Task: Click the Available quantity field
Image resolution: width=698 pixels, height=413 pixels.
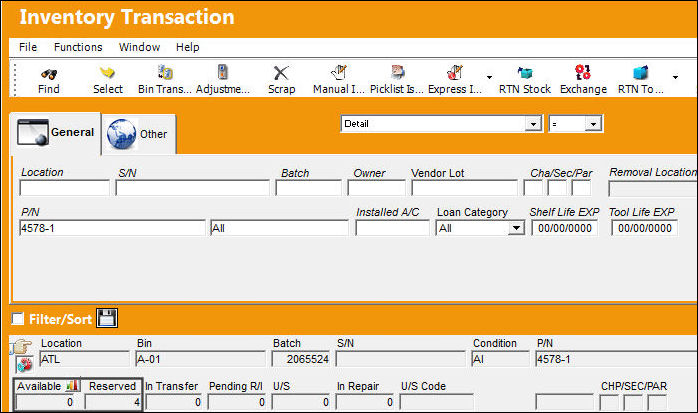Action: click(45, 402)
